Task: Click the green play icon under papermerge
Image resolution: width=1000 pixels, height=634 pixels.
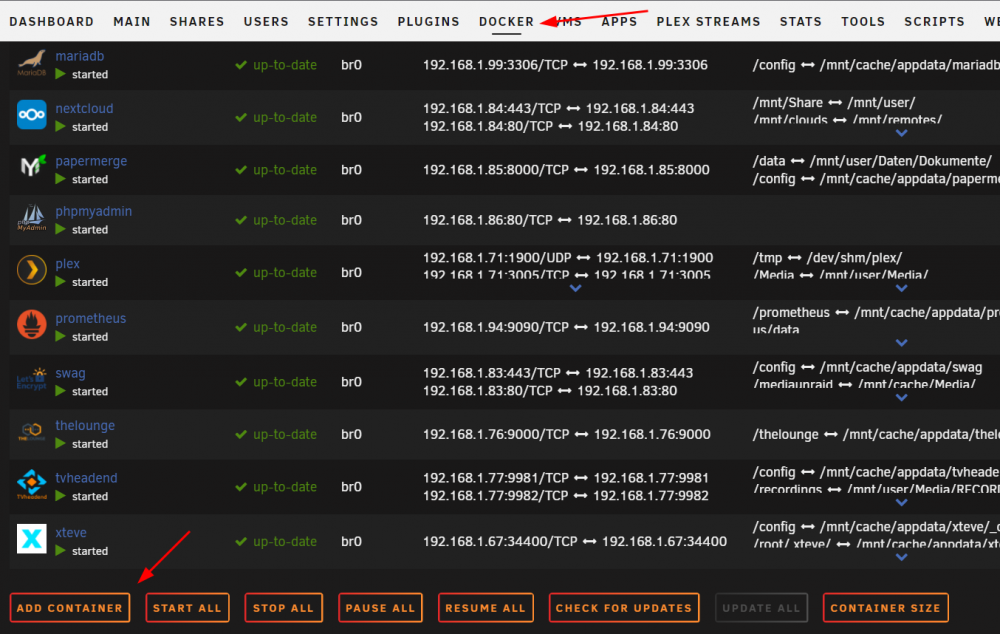Action: 61,179
